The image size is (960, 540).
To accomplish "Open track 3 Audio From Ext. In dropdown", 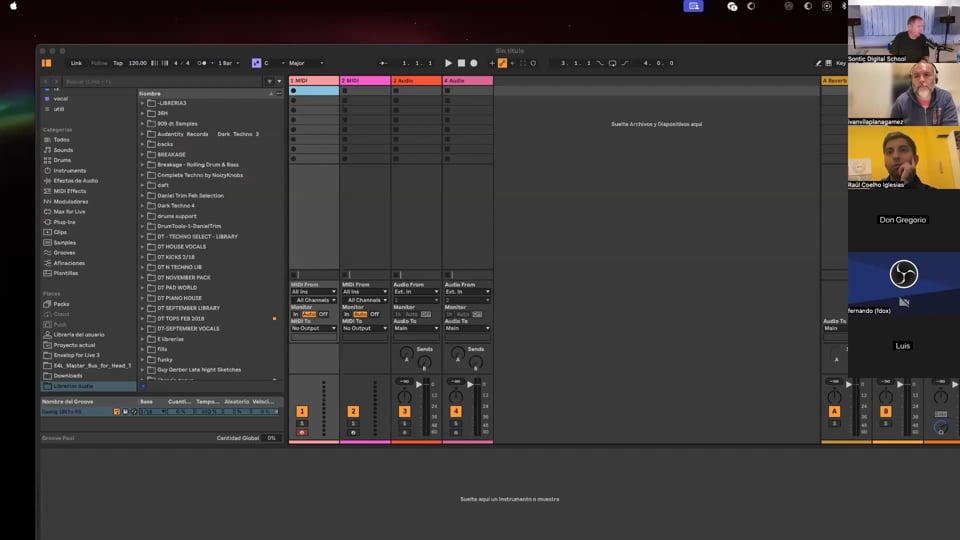I will (x=415, y=292).
